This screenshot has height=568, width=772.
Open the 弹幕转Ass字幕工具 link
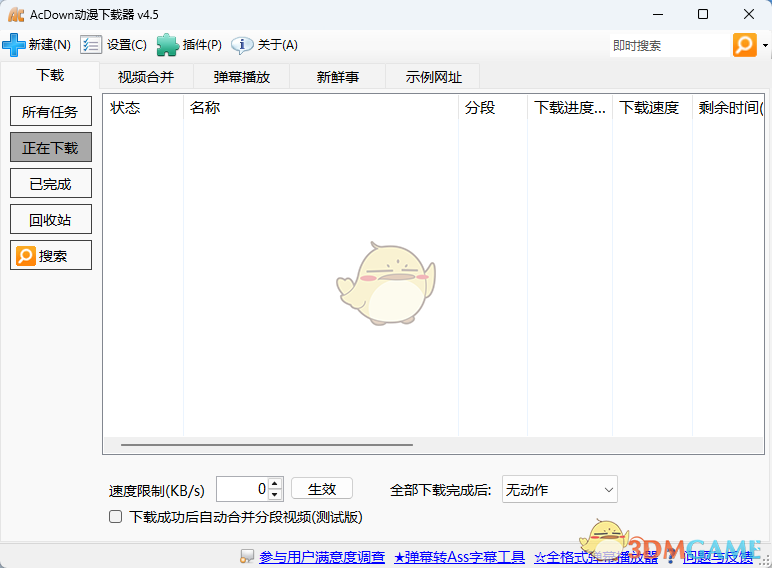[459, 557]
